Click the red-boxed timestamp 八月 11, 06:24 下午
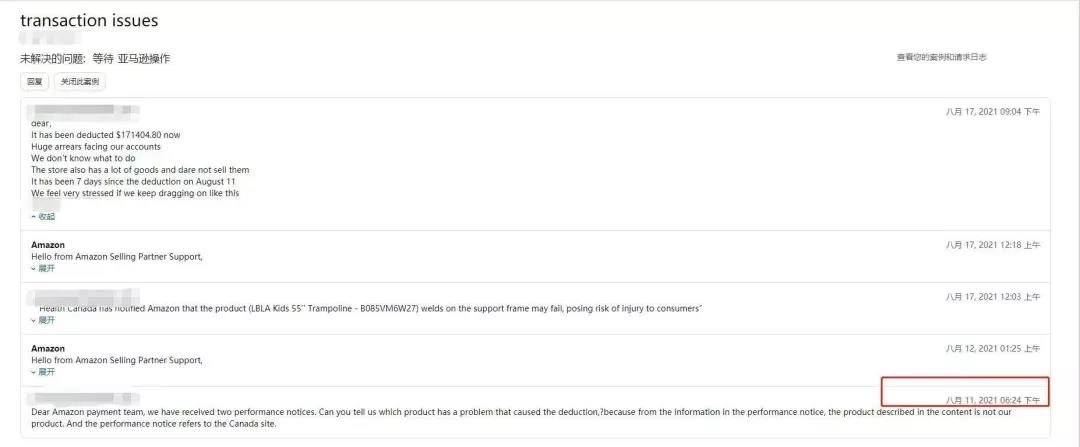 pyautogui.click(x=992, y=400)
